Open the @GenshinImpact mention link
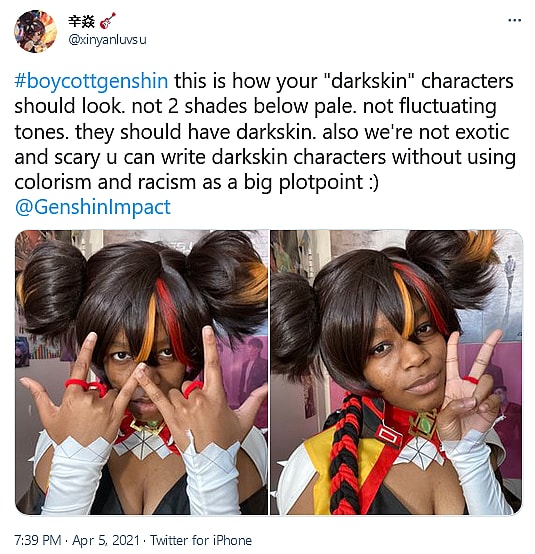 (93, 207)
